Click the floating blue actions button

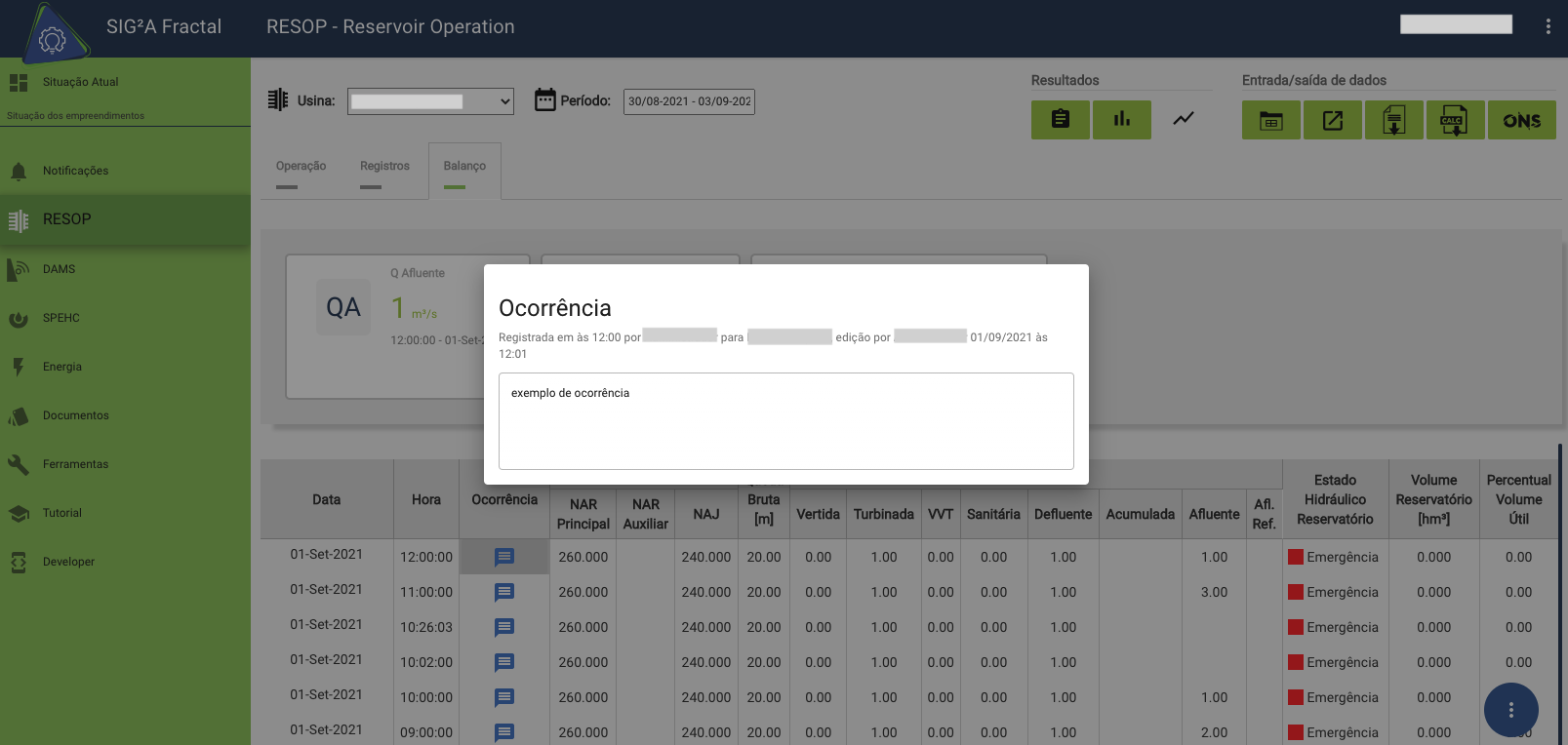(1510, 710)
